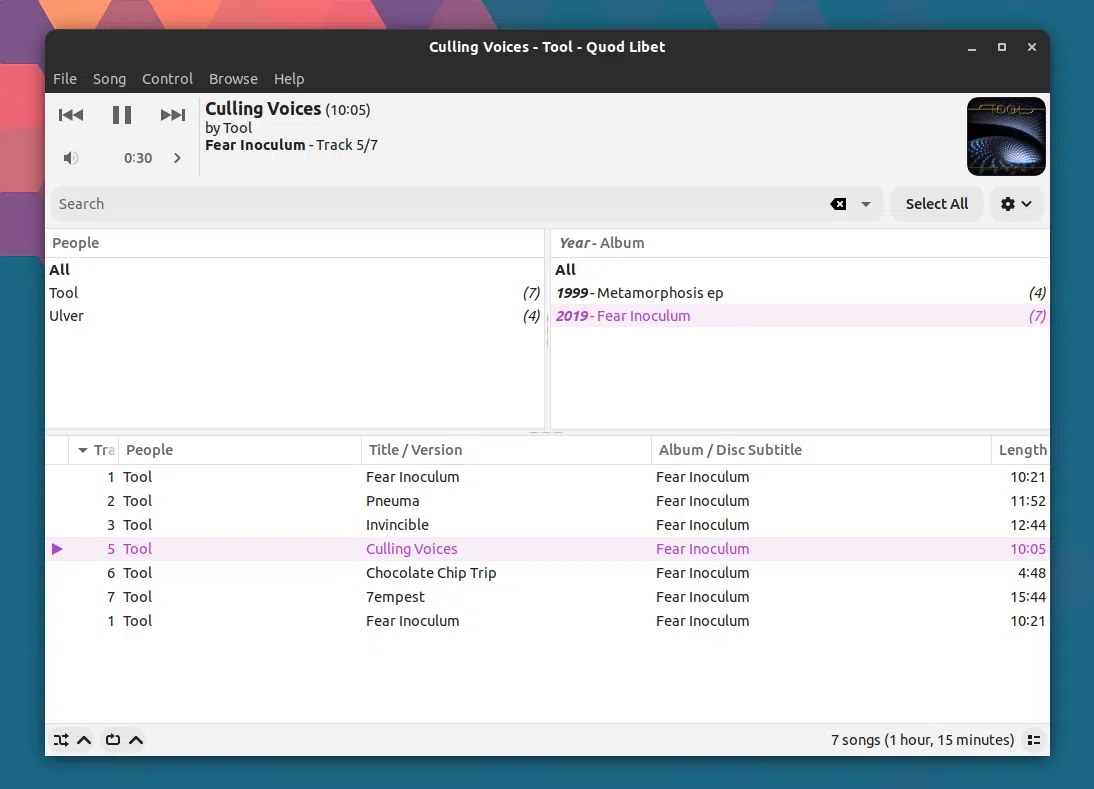Select Ulver in the People pane
Image resolution: width=1094 pixels, height=789 pixels.
[294, 316]
